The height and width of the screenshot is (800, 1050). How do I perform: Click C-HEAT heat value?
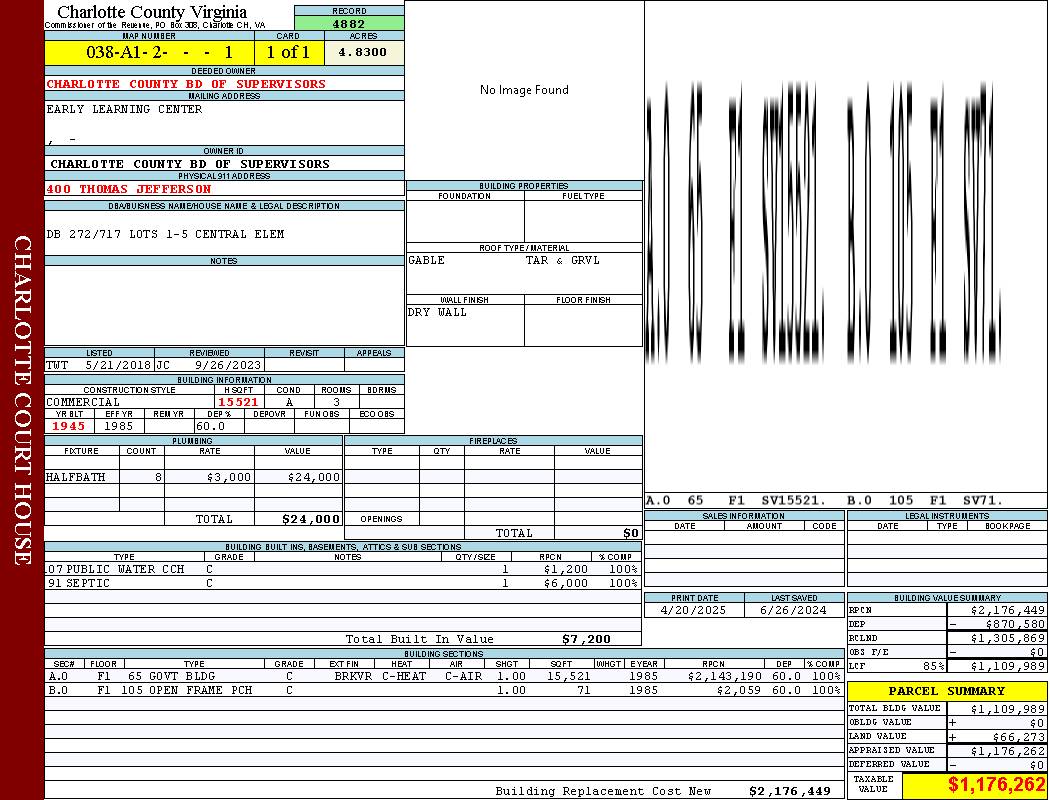click(x=404, y=676)
